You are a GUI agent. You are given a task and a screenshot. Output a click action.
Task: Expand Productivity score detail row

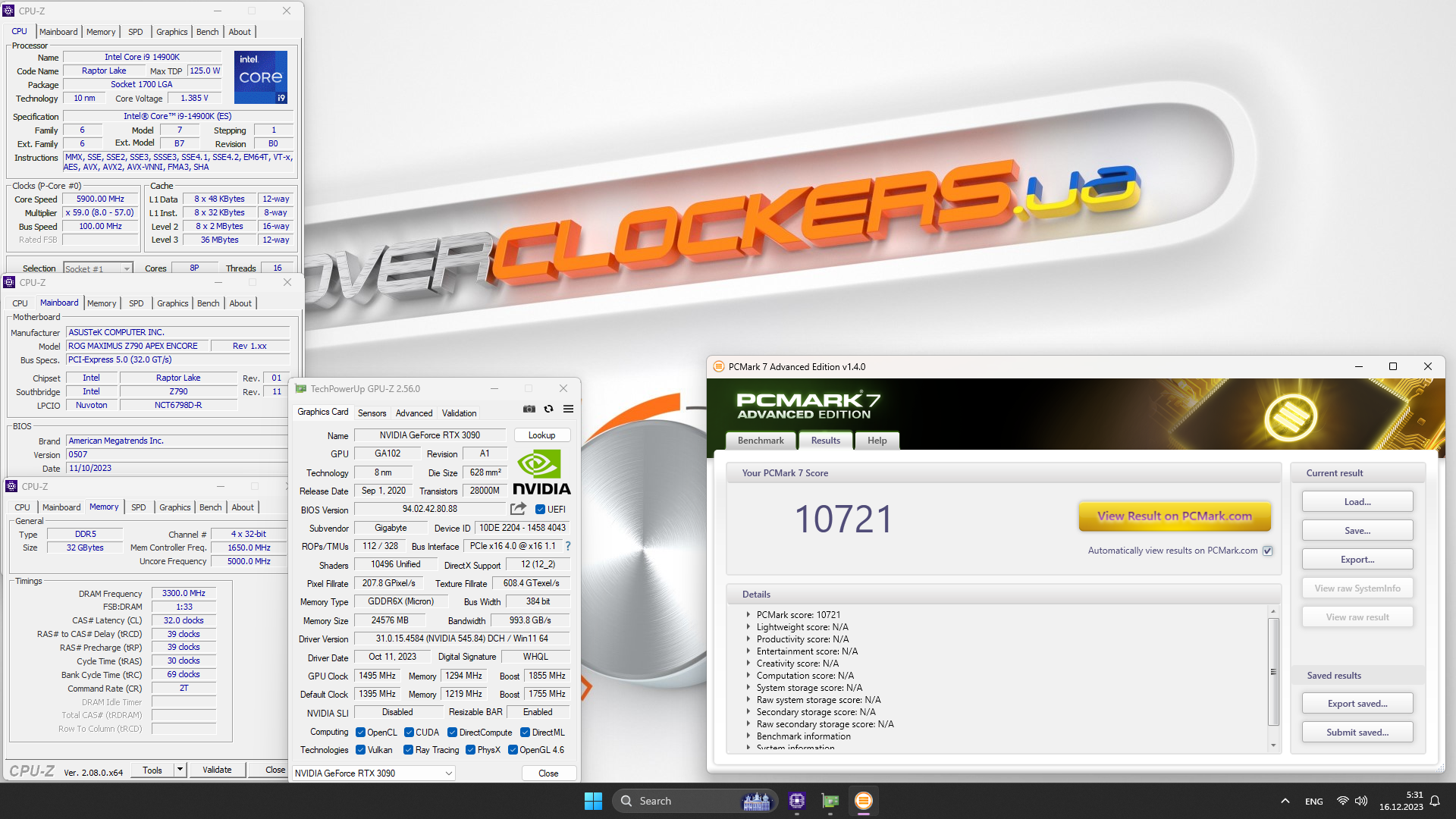748,639
